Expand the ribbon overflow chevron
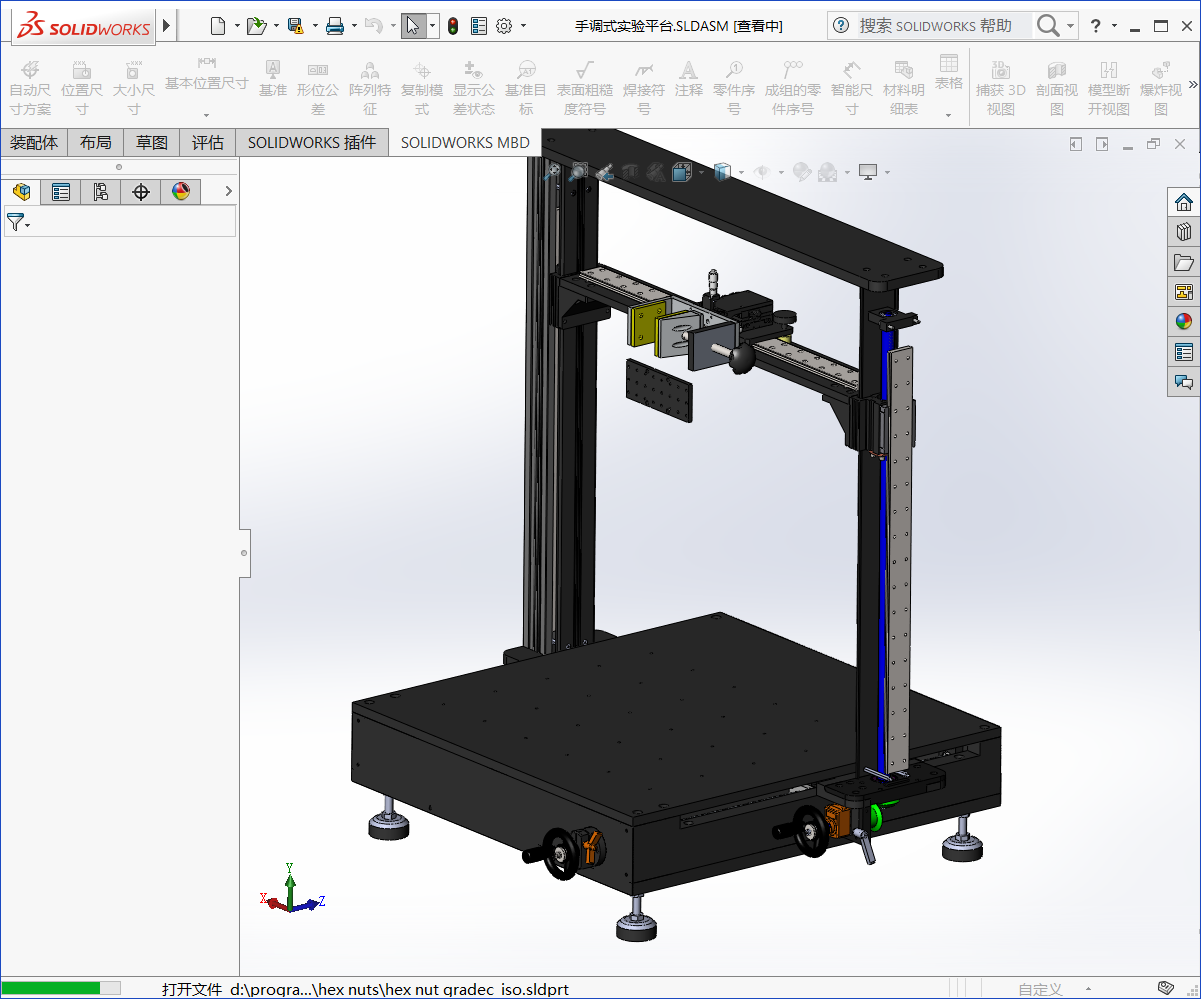Image resolution: width=1201 pixels, height=999 pixels. (1192, 84)
